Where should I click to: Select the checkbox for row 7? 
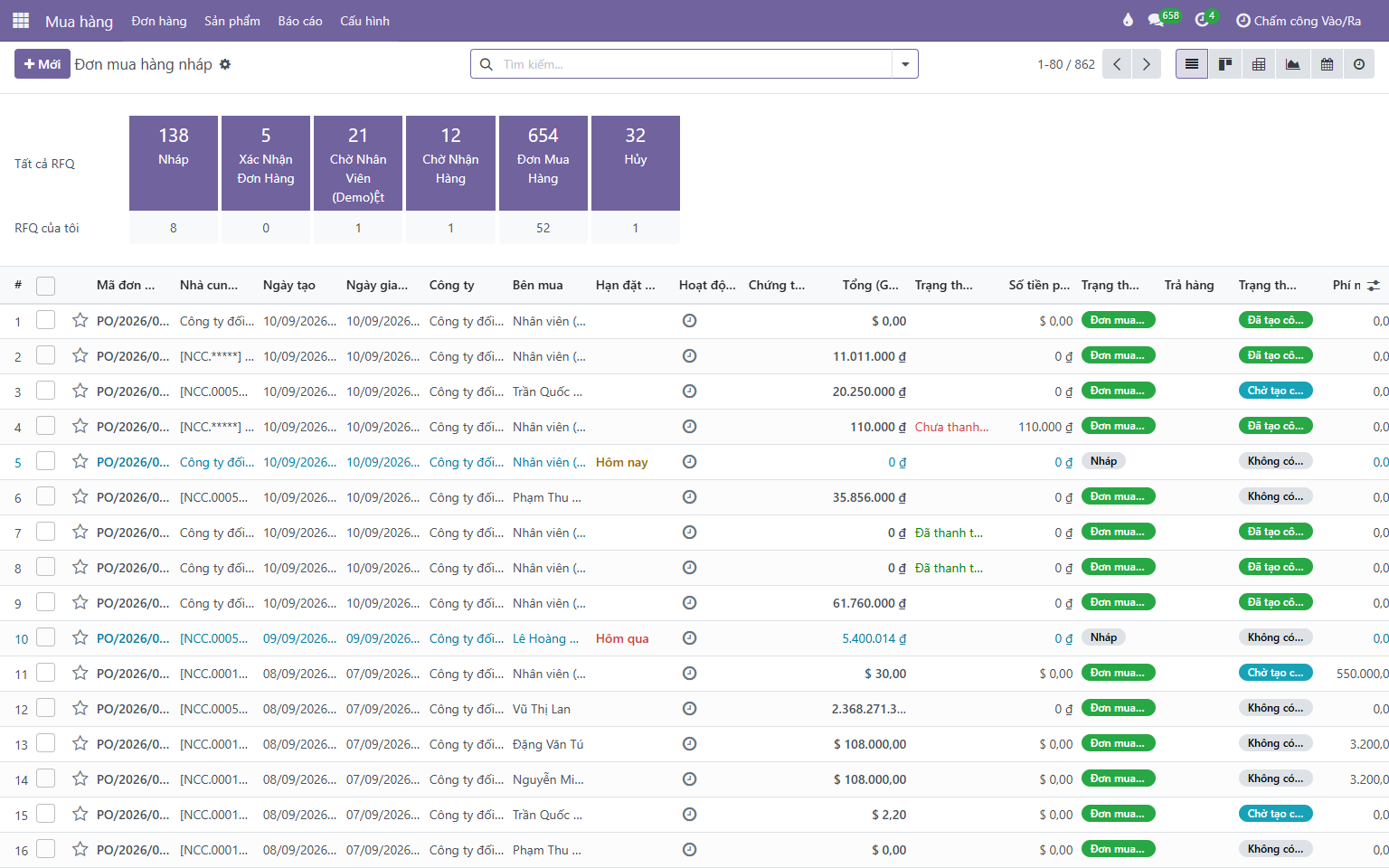[x=45, y=532]
